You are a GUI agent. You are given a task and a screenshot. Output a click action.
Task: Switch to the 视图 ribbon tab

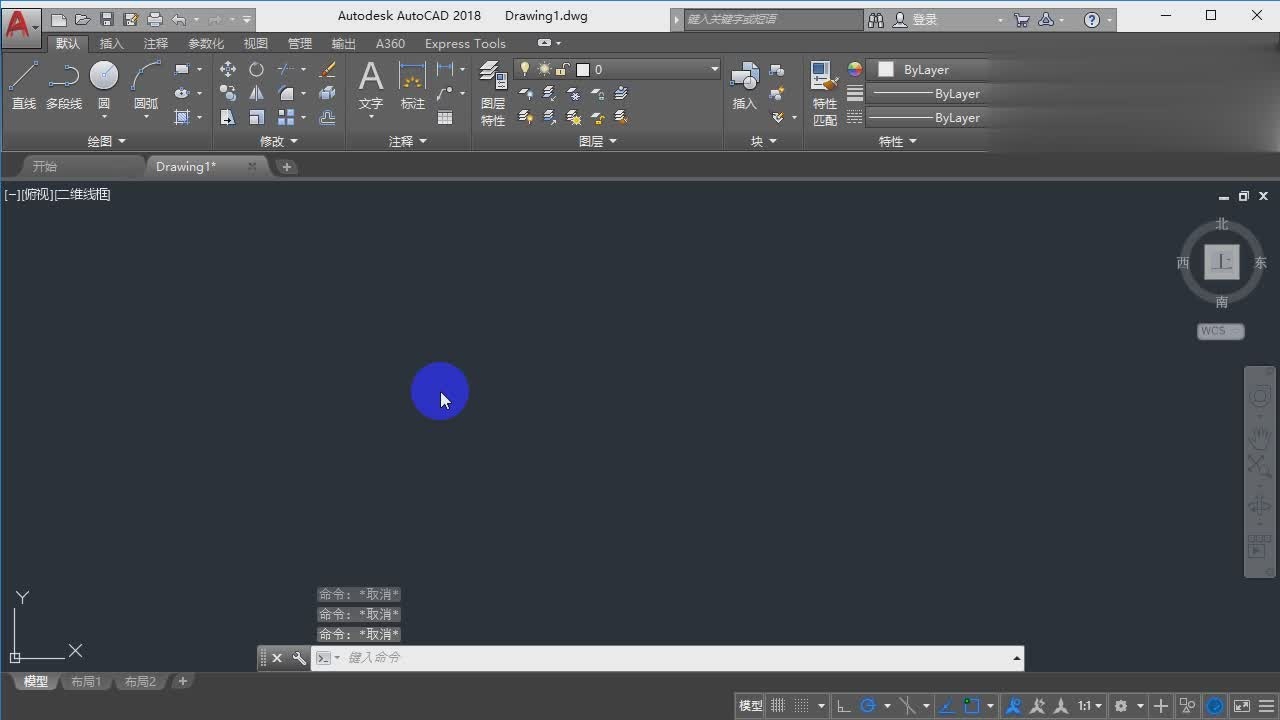click(256, 44)
